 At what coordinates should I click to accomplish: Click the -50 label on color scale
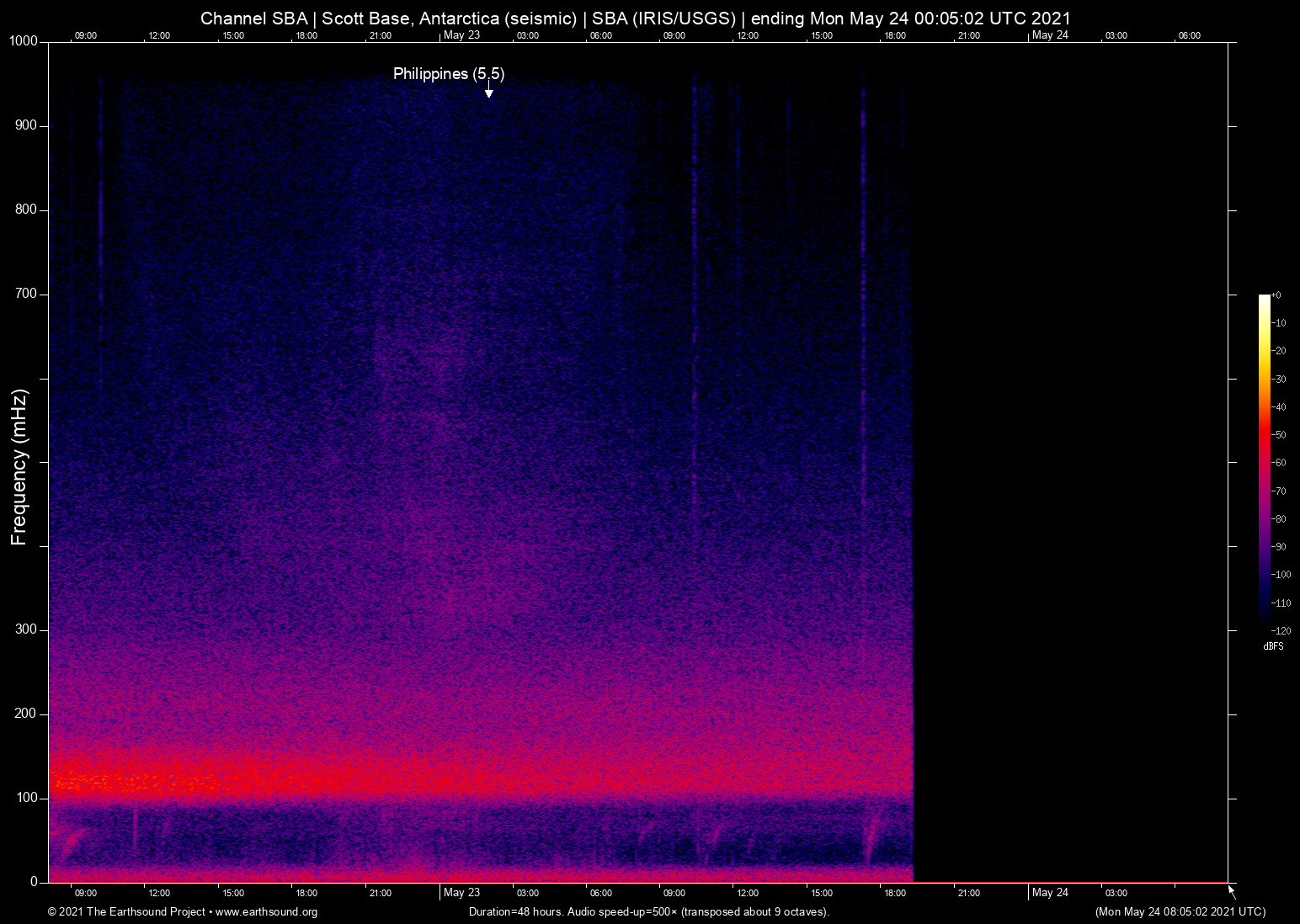coord(1279,435)
